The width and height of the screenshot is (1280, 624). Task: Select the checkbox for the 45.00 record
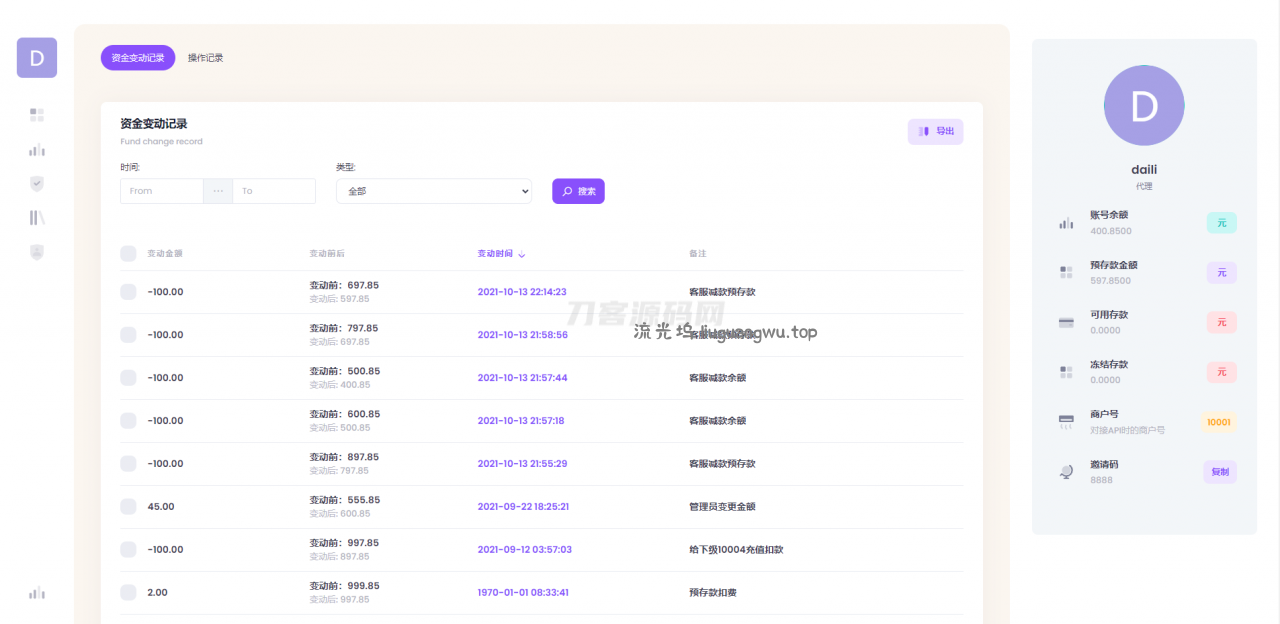click(x=128, y=507)
